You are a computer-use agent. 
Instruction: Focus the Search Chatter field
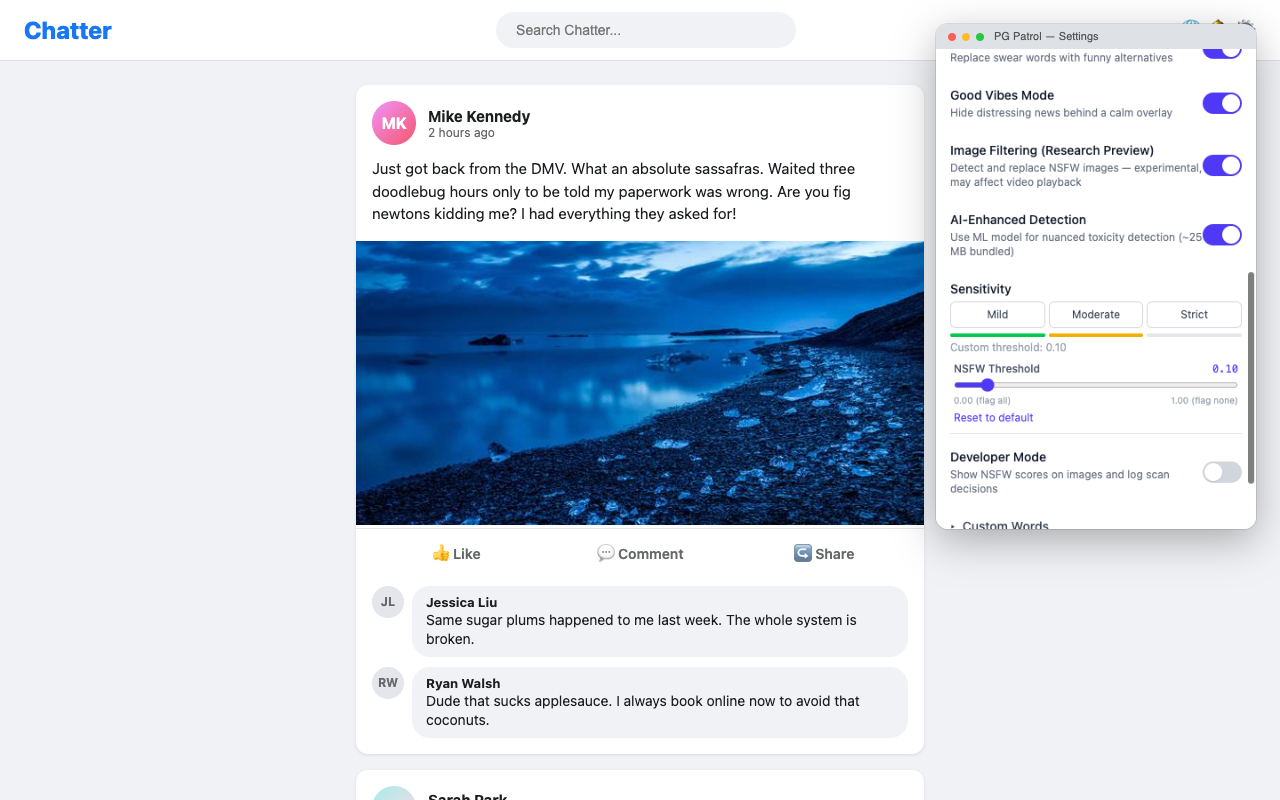pyautogui.click(x=646, y=30)
